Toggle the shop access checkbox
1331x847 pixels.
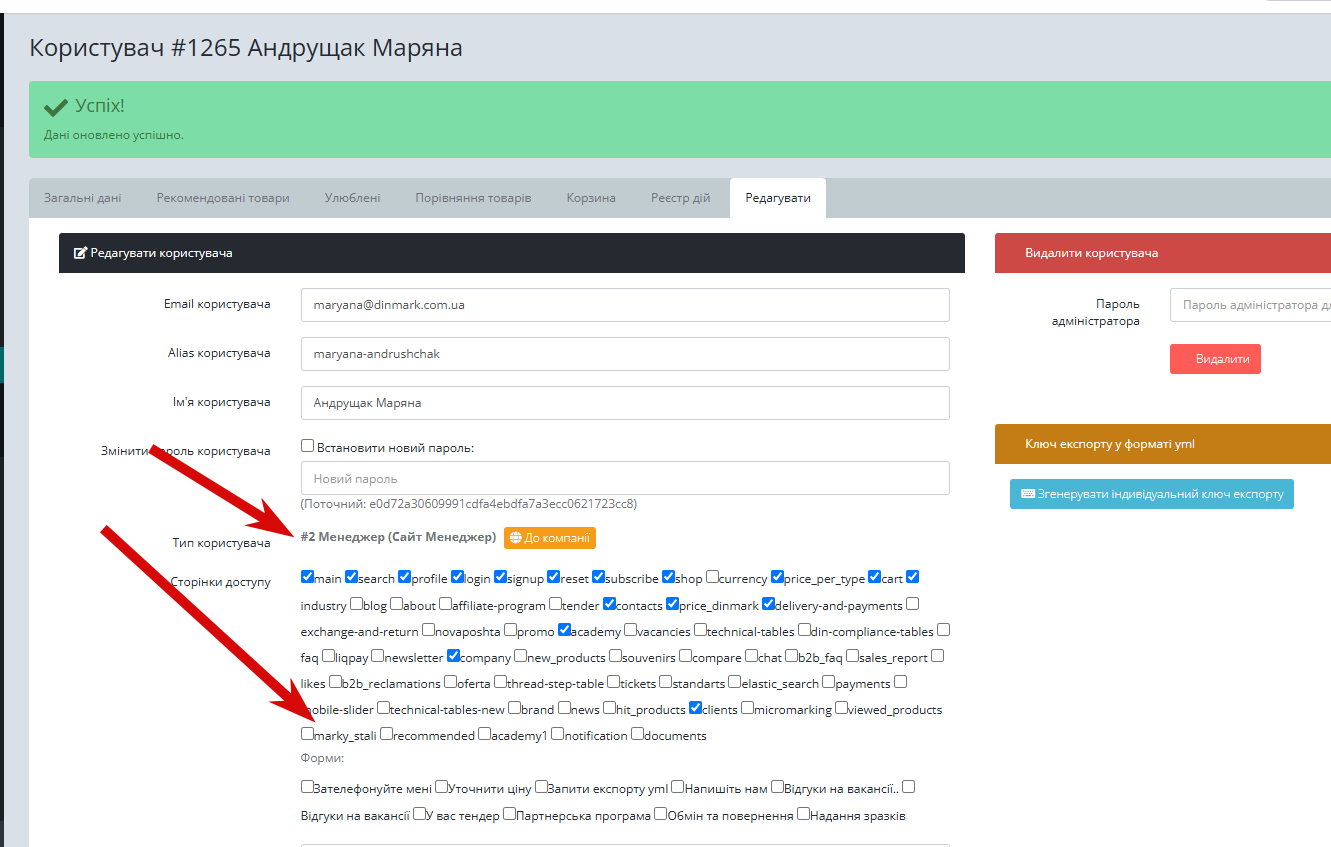[669, 577]
